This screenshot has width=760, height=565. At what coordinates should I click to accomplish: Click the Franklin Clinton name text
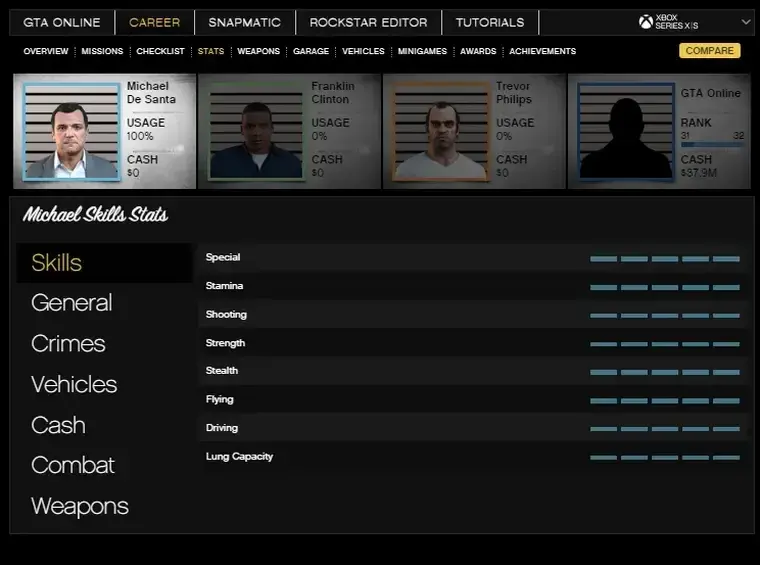[332, 93]
